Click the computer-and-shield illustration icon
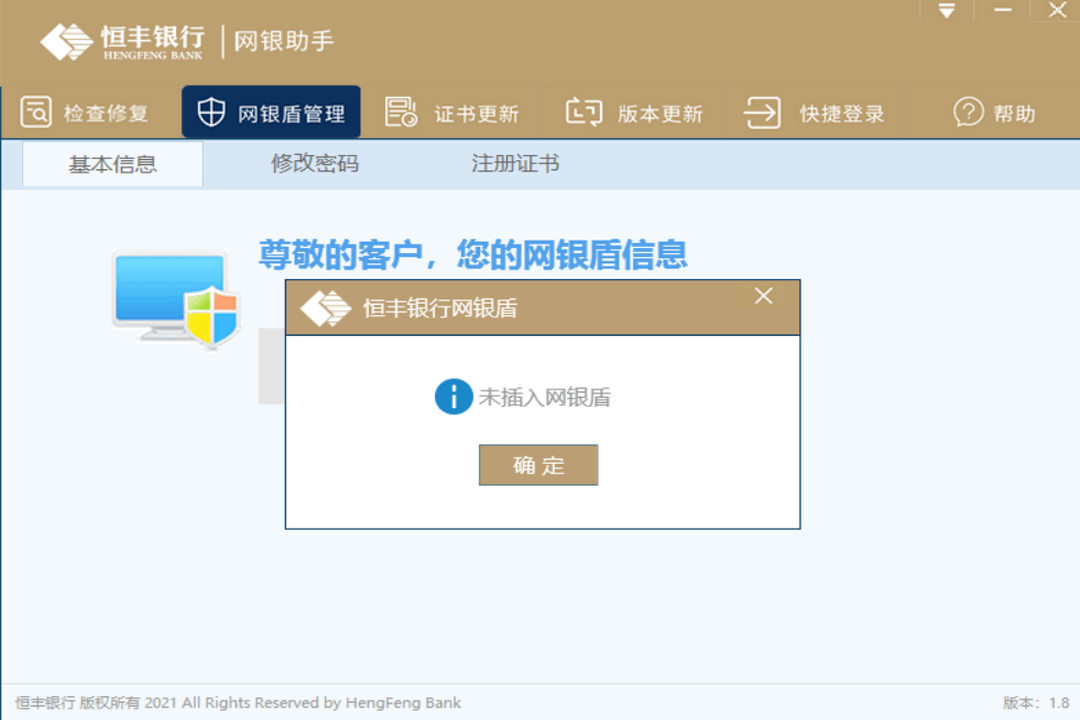 pos(176,300)
